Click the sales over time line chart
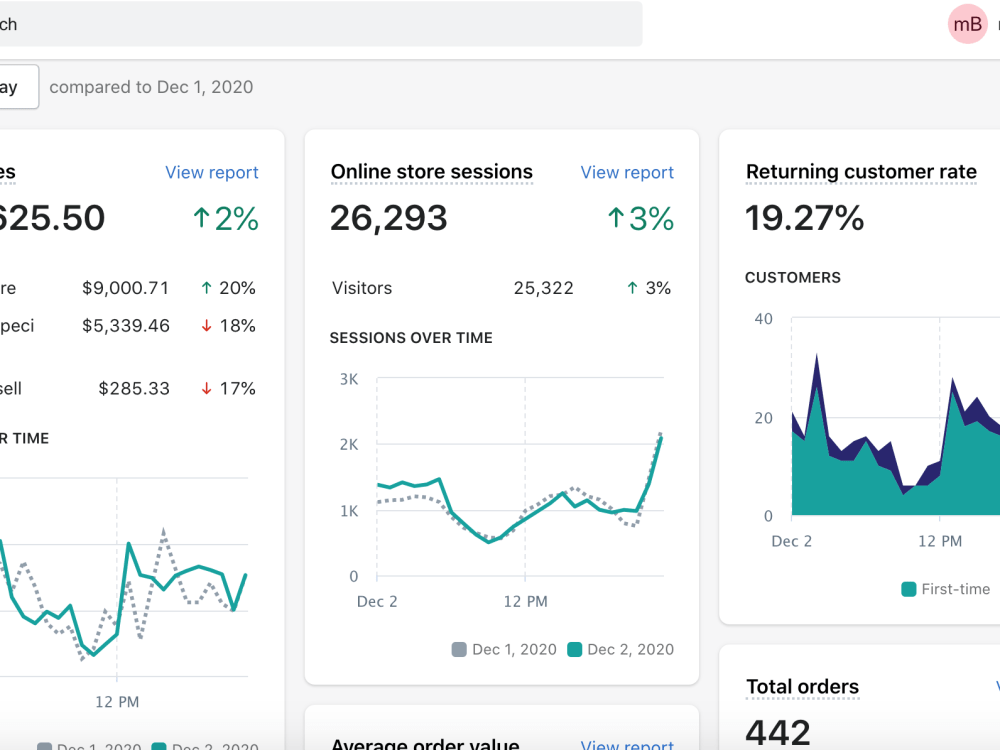Viewport: 1000px width, 750px height. pyautogui.click(x=124, y=577)
